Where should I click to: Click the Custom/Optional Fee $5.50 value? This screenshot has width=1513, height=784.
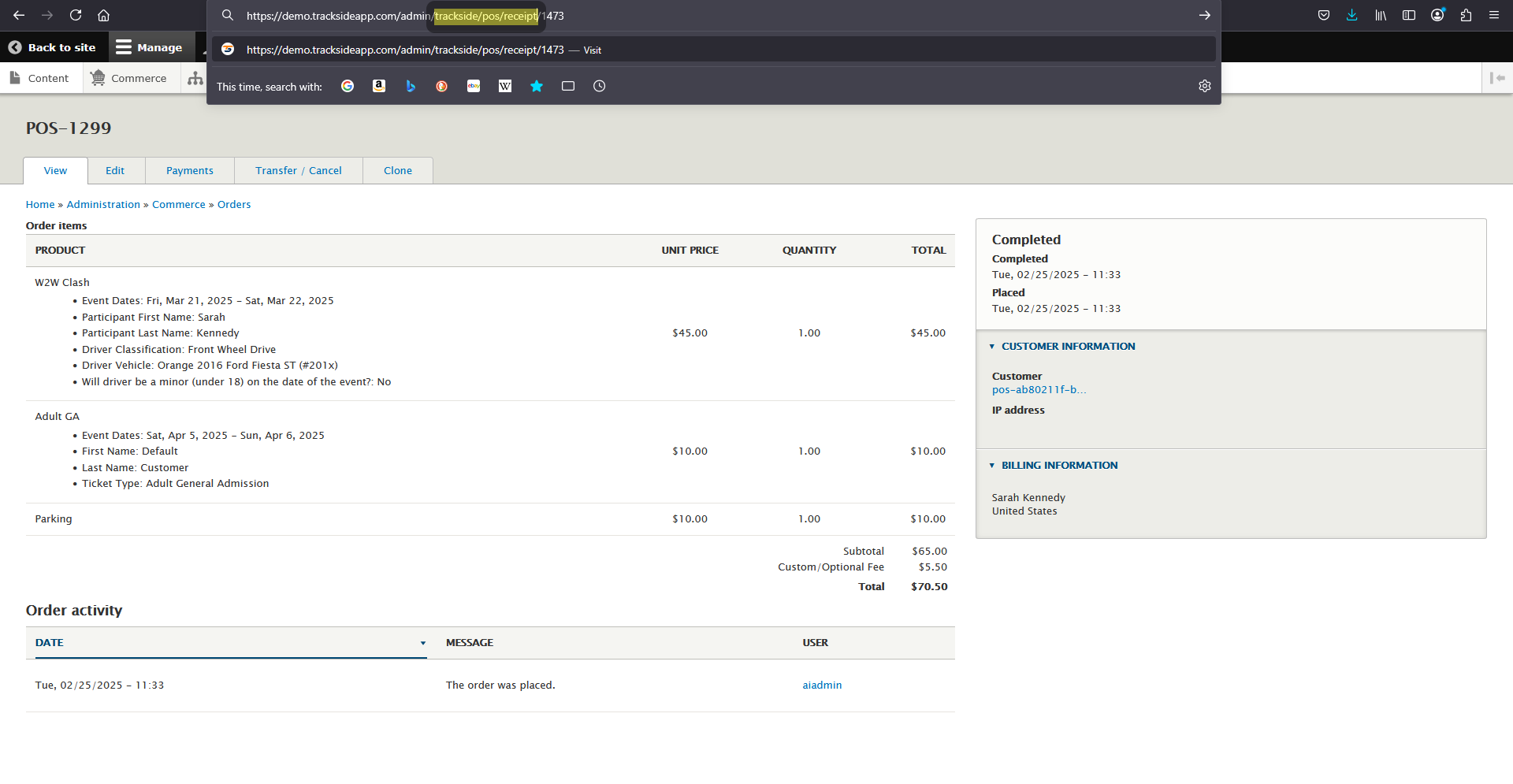932,567
